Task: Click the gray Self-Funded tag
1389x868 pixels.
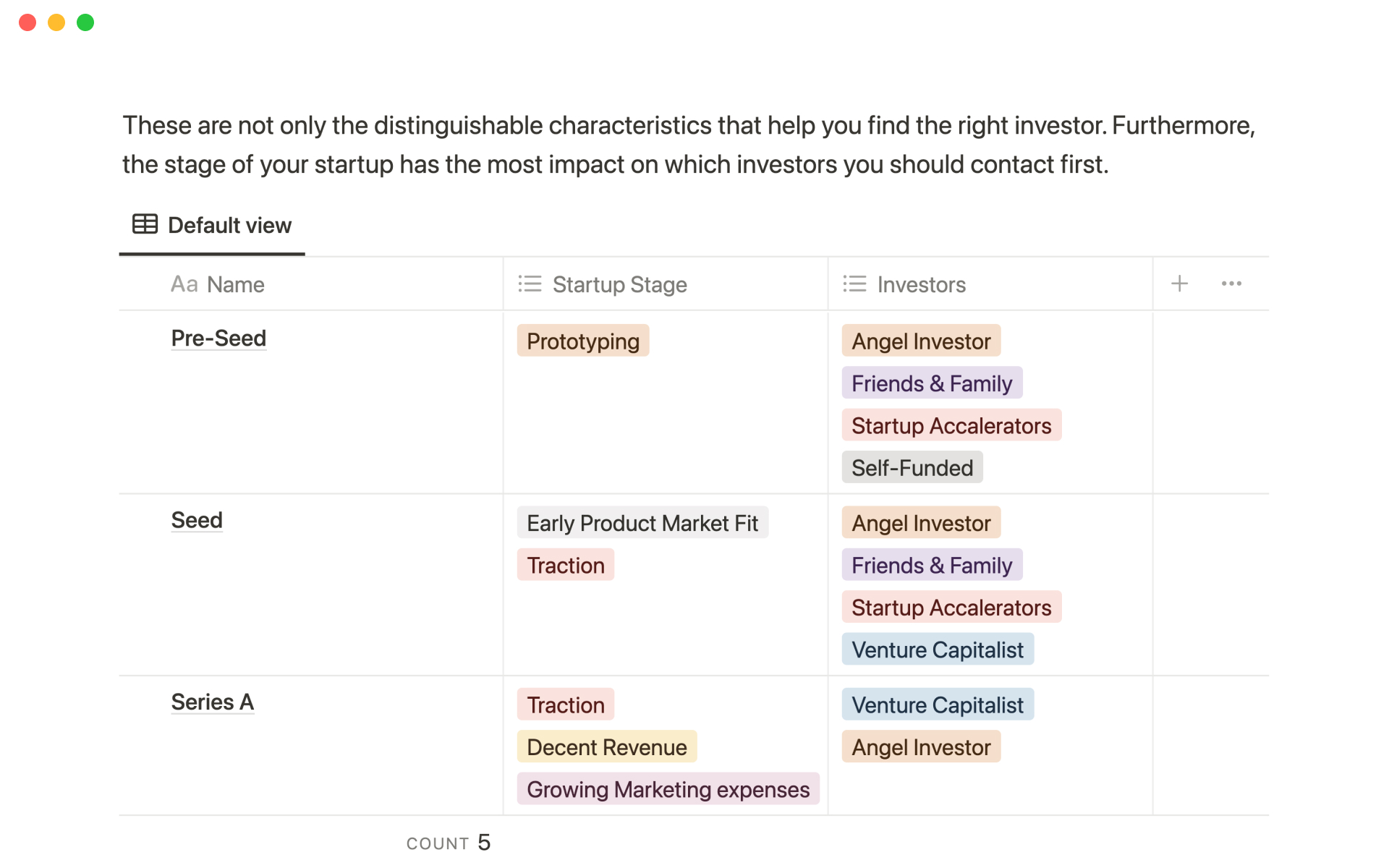Action: click(x=912, y=467)
